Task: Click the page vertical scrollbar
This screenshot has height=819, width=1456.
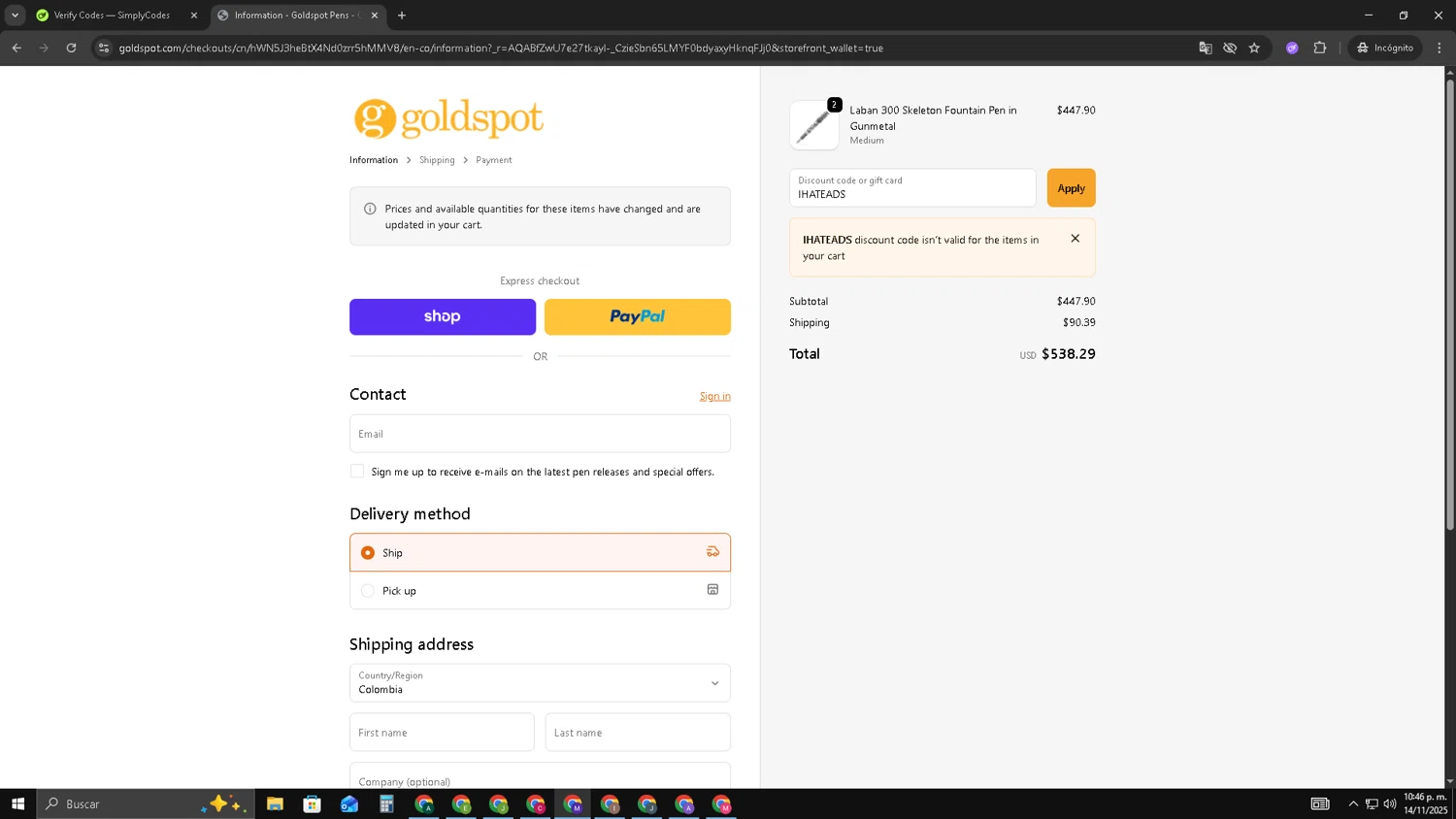Action: coord(1450,304)
